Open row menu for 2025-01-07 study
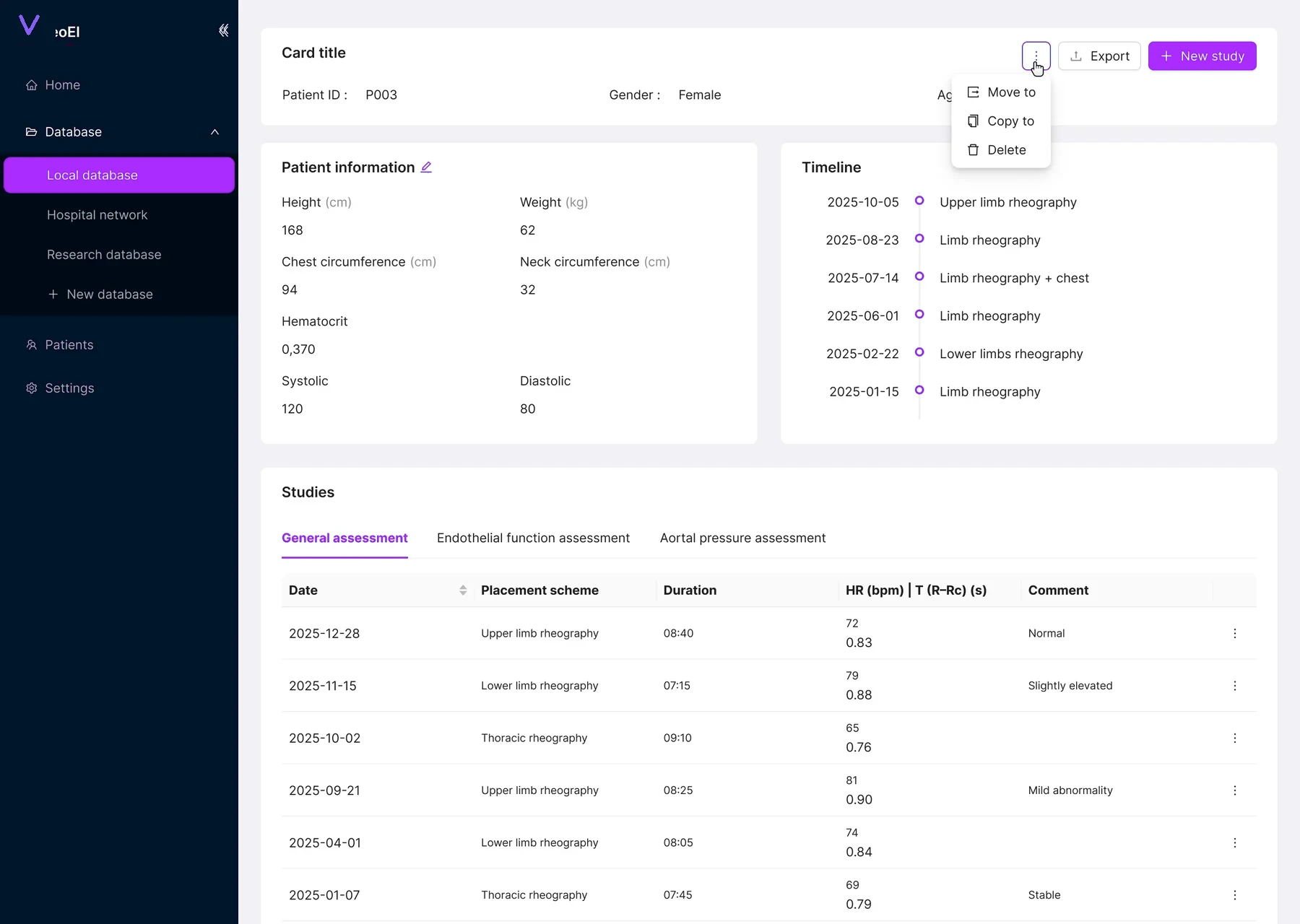 tap(1234, 895)
